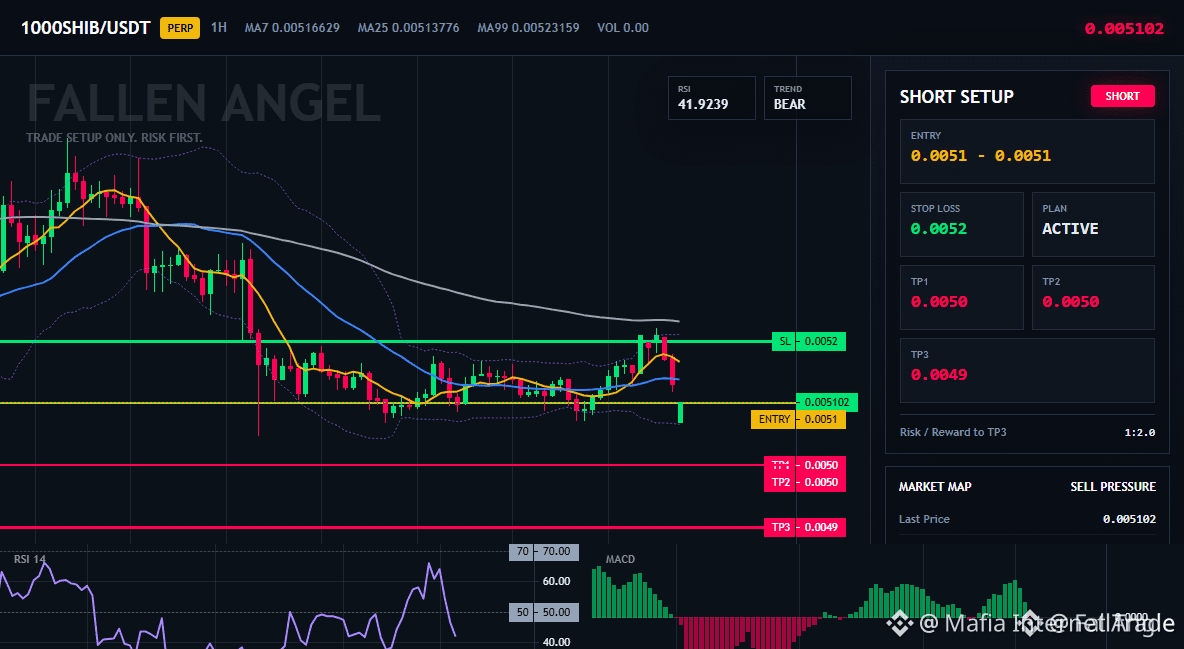Click the MARKET MAP heading
The height and width of the screenshot is (649, 1184).
click(935, 487)
